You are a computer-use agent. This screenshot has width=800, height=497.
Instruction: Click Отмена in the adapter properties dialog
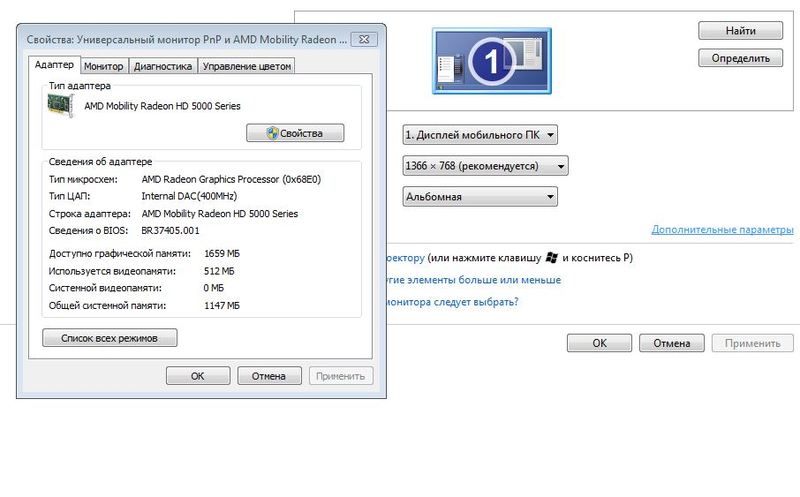[268, 376]
